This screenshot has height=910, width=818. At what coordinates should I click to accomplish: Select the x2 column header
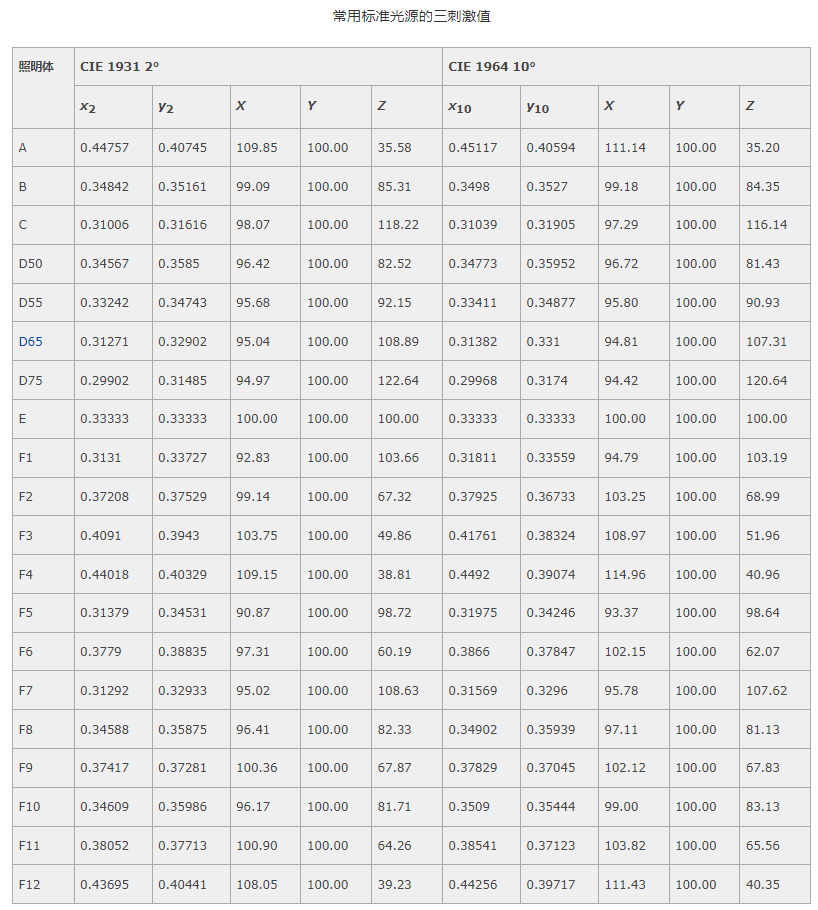pyautogui.click(x=91, y=106)
